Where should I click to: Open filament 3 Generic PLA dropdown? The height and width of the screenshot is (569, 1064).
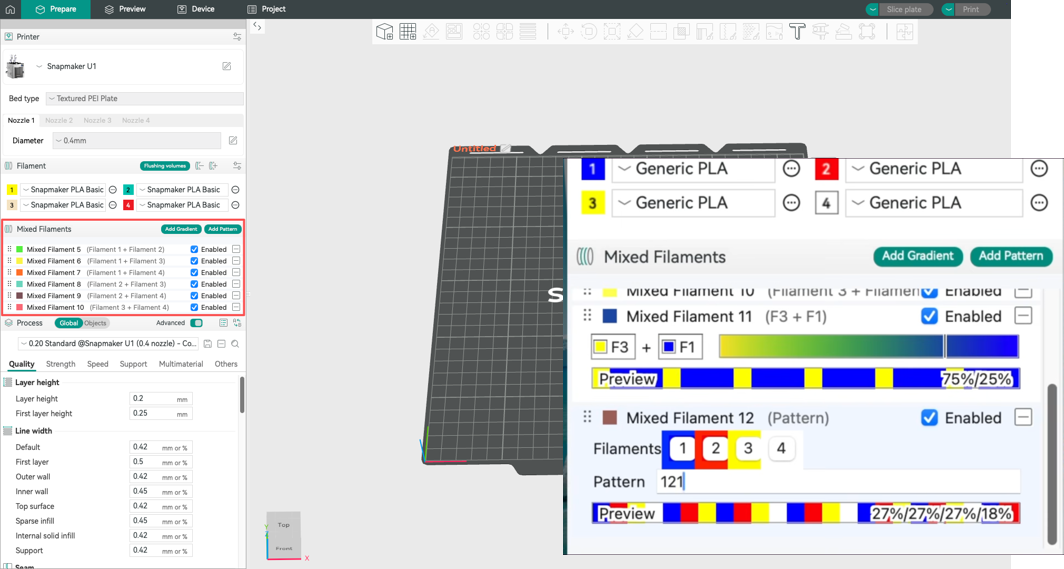click(x=693, y=203)
